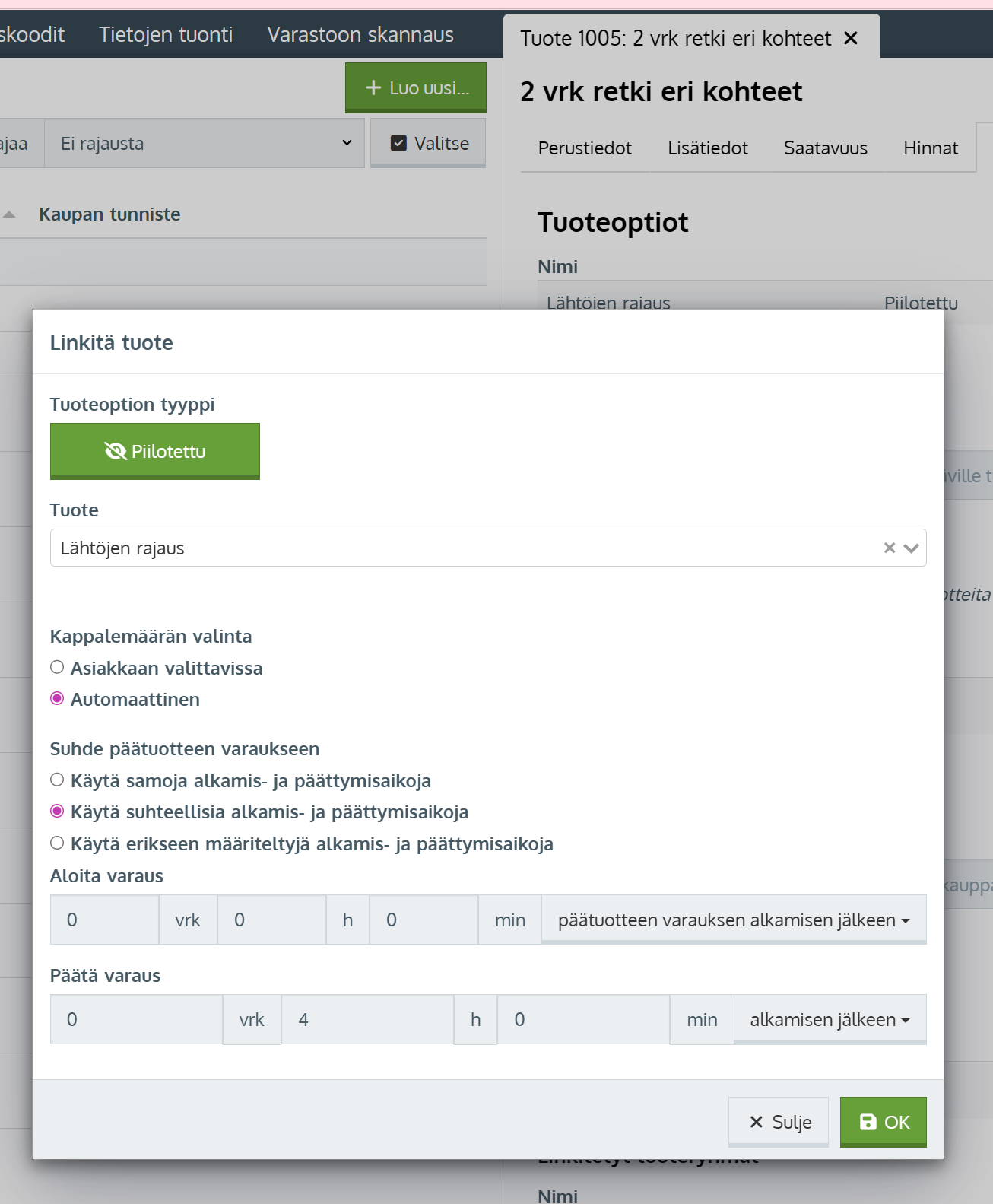Screen dimensions: 993x1204
Task: Choose Käytä suhteellisia alkamis- ja päättymisaikoja
Action: (57, 811)
